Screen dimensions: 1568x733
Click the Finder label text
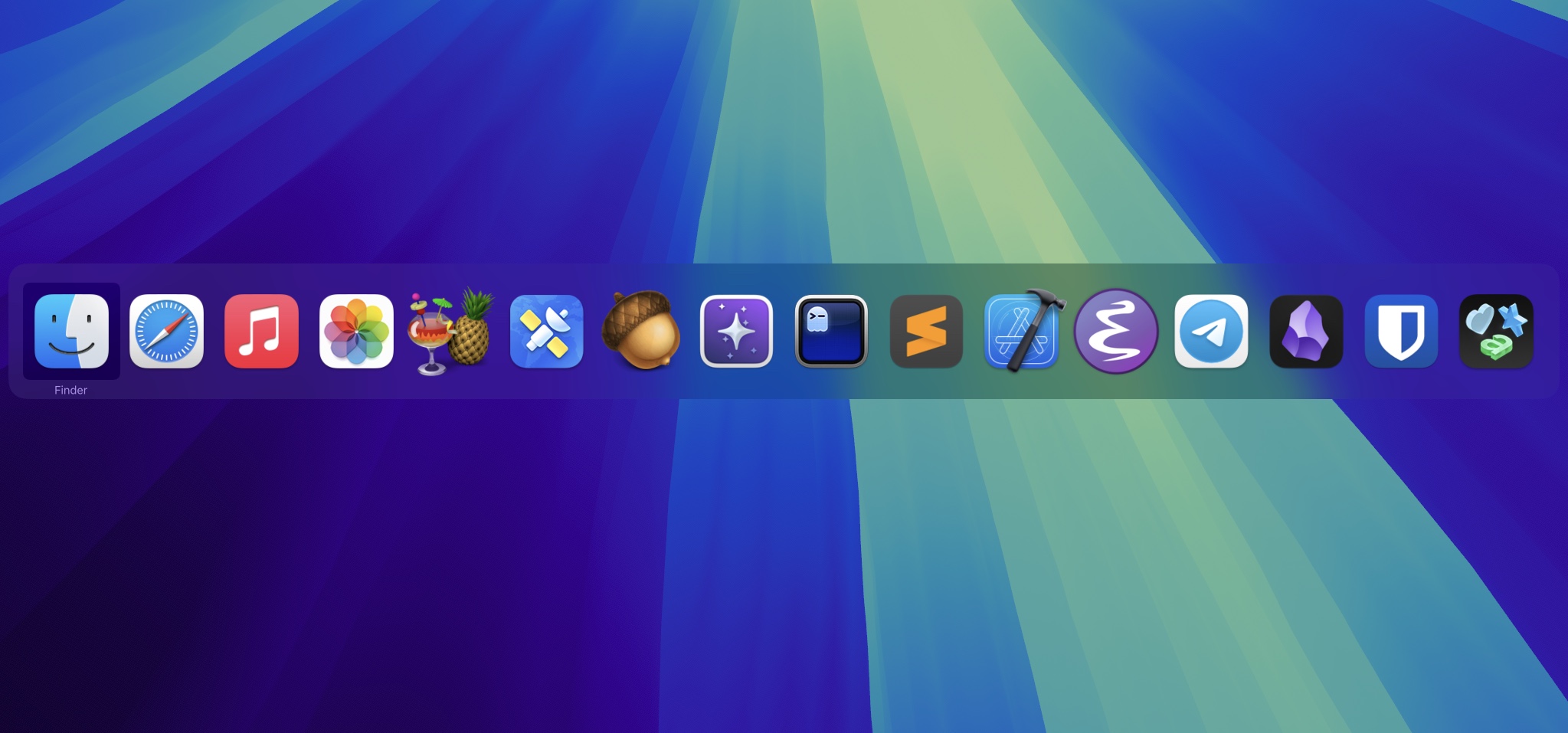pyautogui.click(x=71, y=390)
